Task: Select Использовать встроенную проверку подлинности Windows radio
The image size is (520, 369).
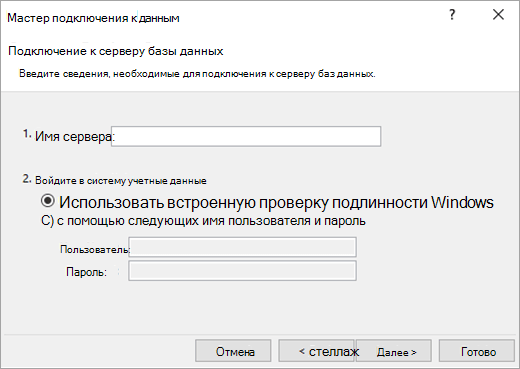Action: (48, 201)
